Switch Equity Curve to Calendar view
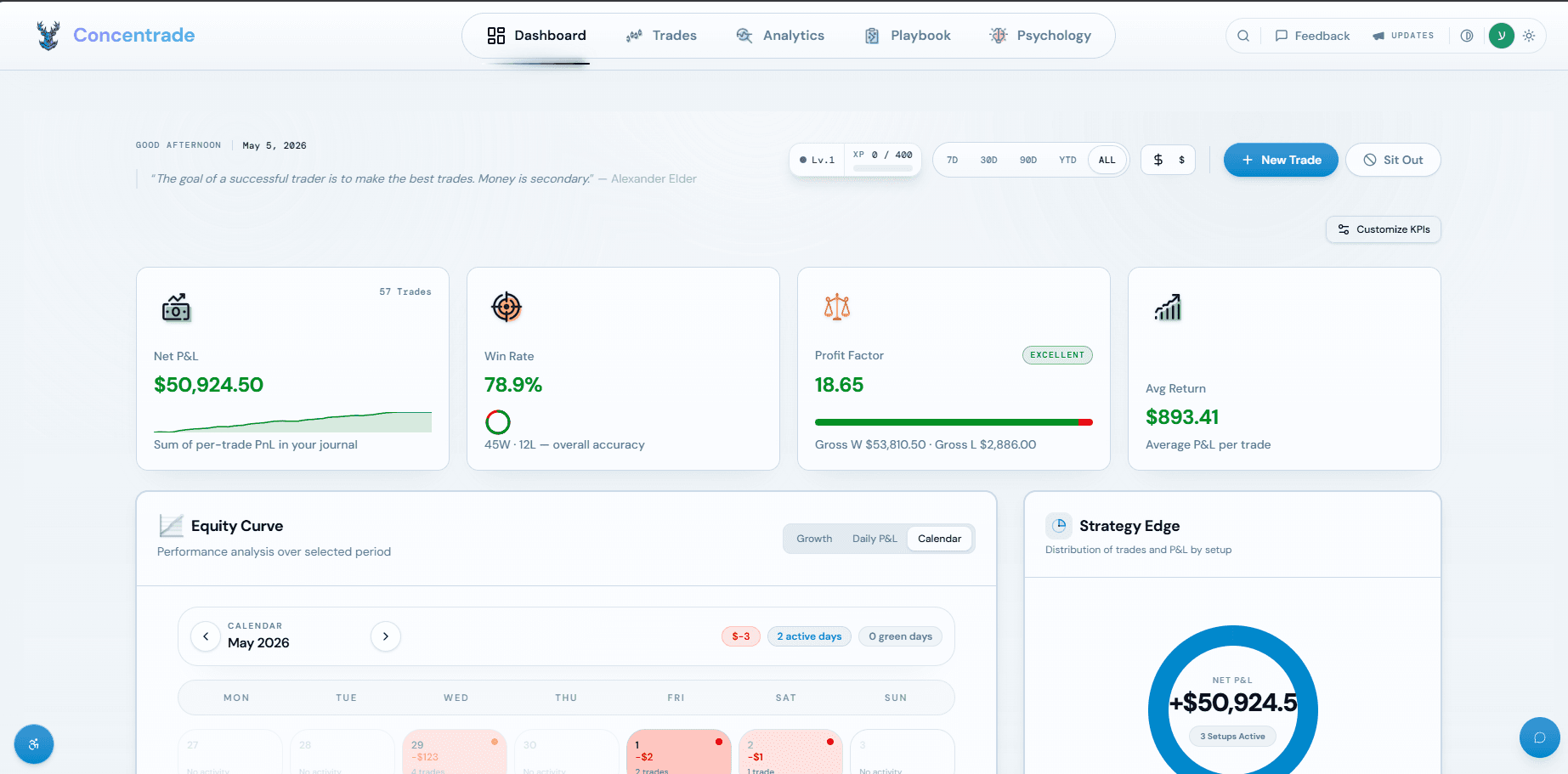Screen dimensions: 1568x774 click(939, 539)
